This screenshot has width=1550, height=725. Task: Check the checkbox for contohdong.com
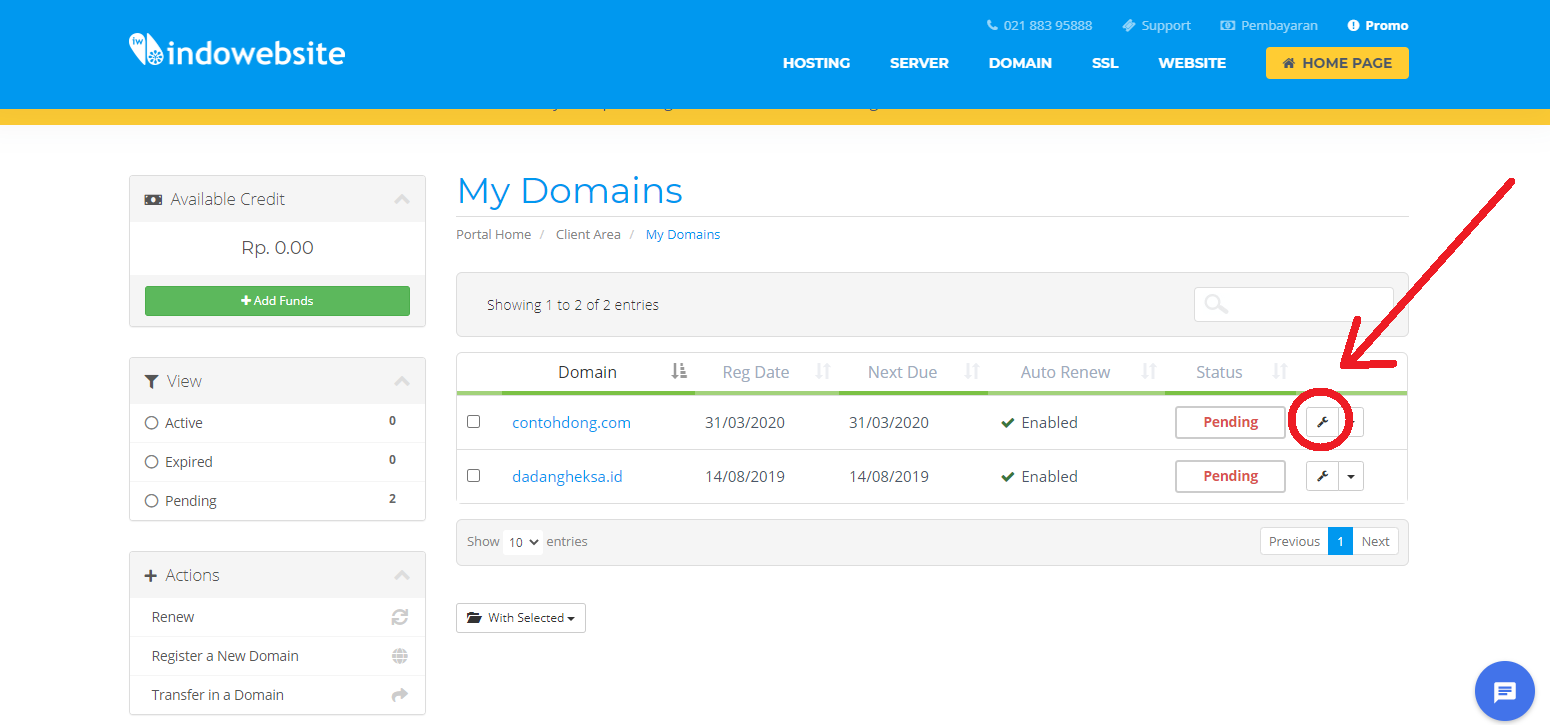tap(473, 421)
